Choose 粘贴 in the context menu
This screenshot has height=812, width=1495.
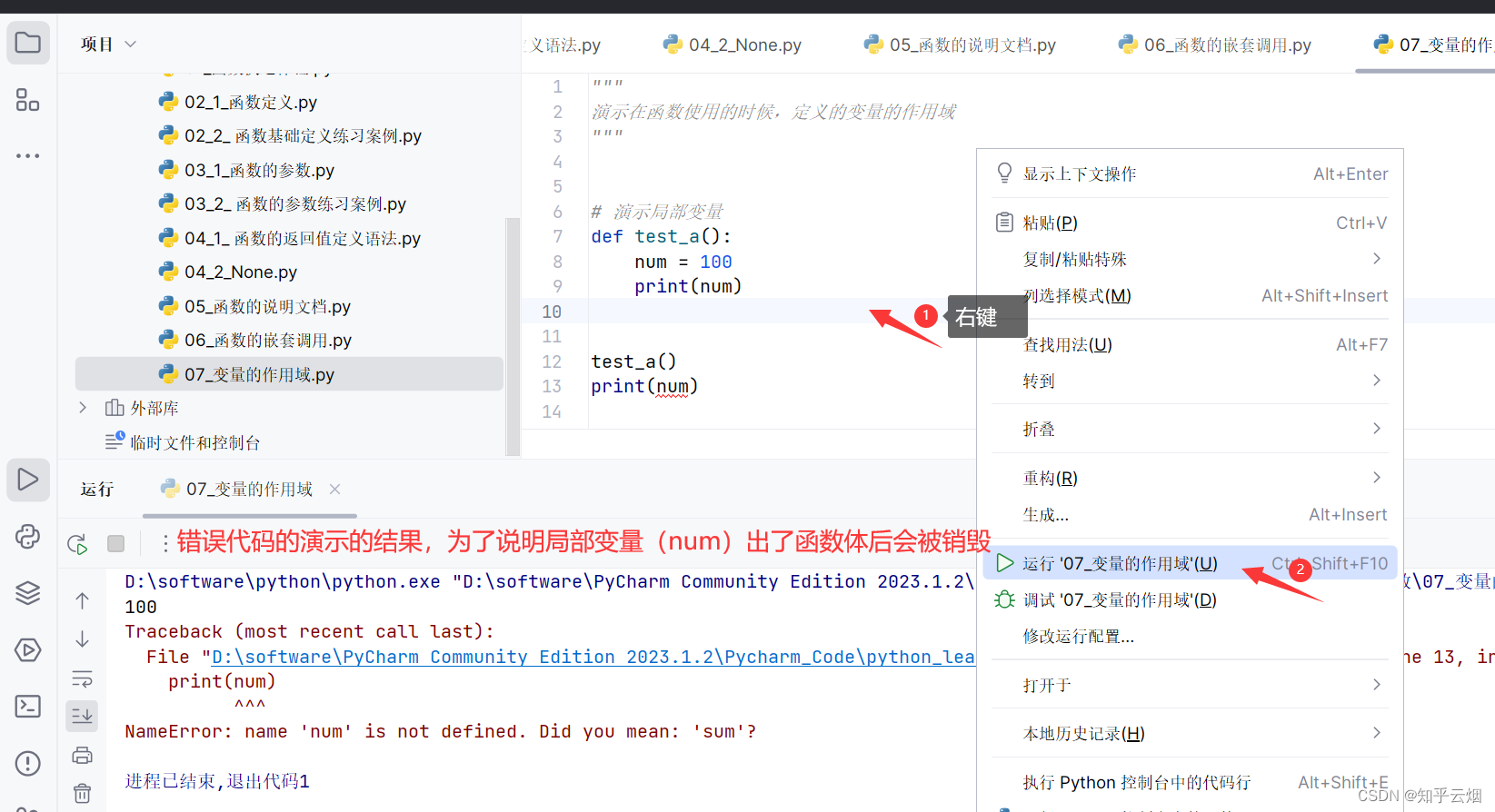pyautogui.click(x=1190, y=223)
